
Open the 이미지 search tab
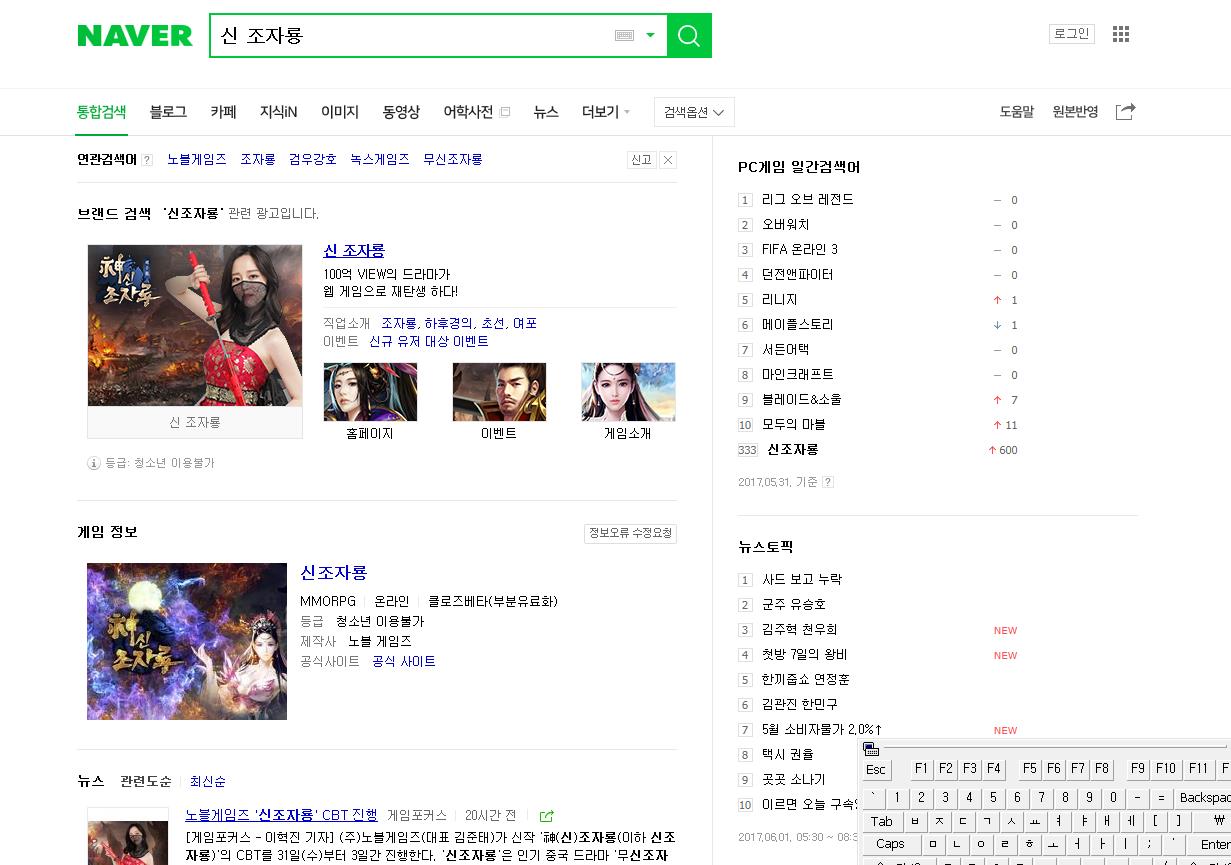pos(339,112)
